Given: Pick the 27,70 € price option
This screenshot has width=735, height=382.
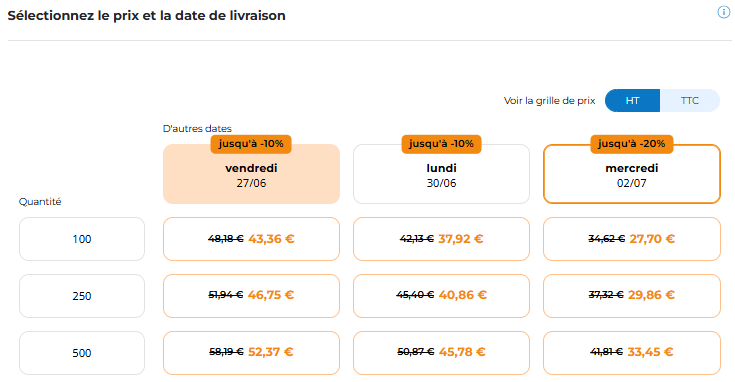Looking at the screenshot, I should point(631,239).
